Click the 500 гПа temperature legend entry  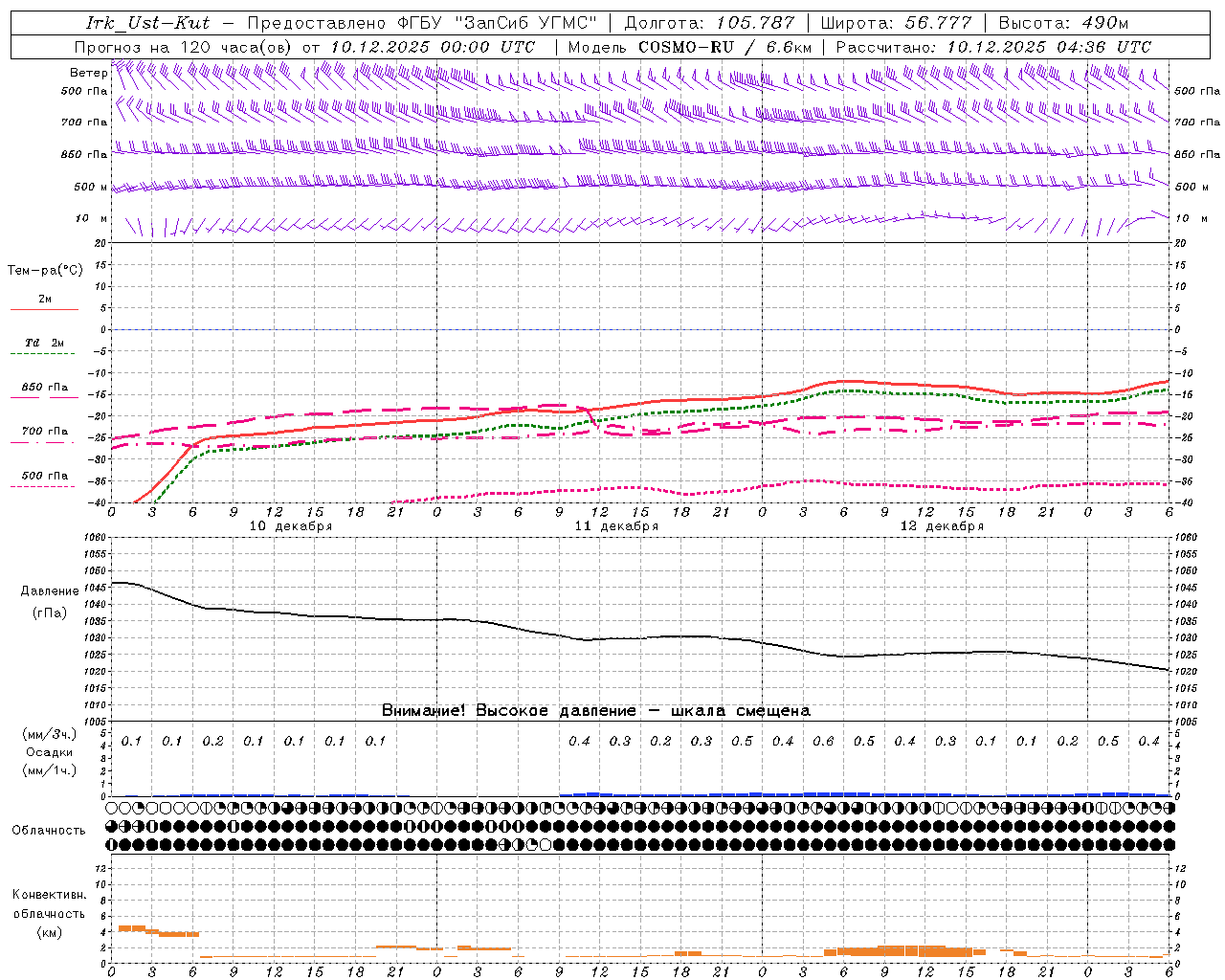point(45,475)
